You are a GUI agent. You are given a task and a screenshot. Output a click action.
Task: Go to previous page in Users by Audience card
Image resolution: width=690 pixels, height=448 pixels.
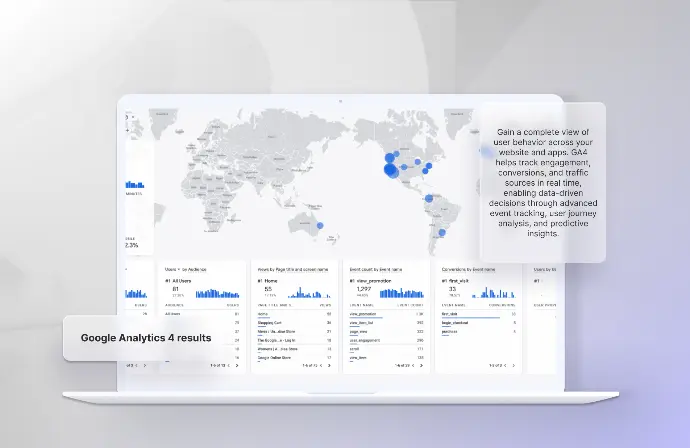click(228, 366)
